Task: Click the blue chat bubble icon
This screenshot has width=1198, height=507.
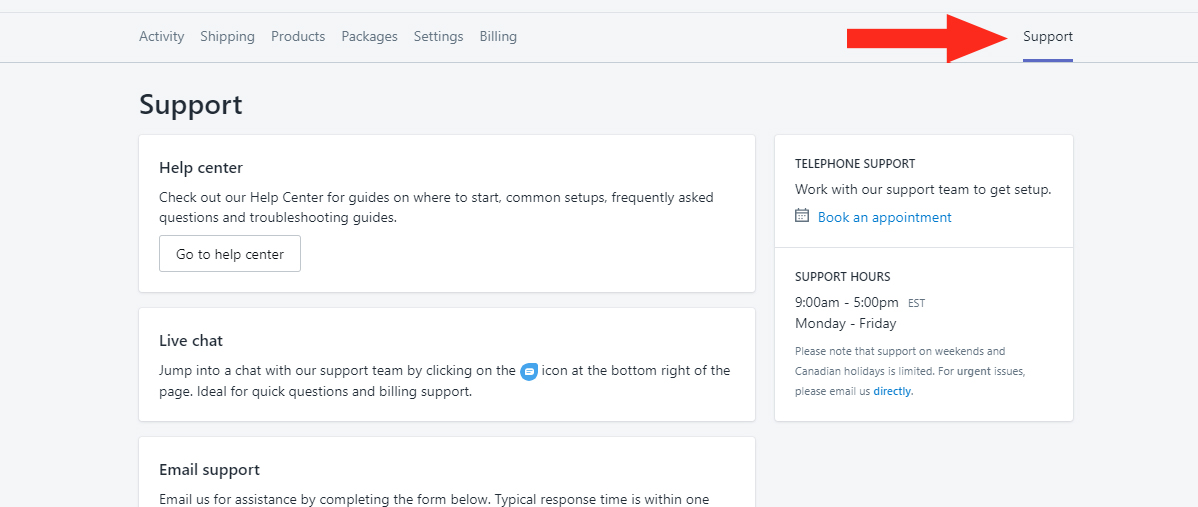Action: click(529, 372)
